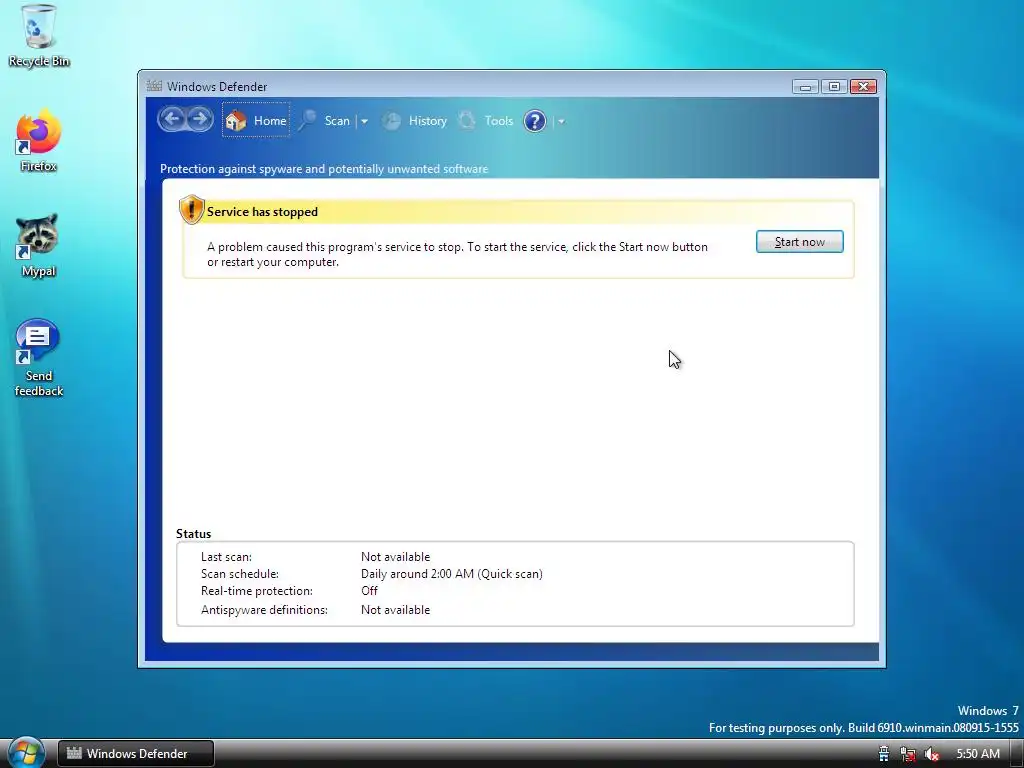
Task: Select the 'Daily around 2:00 AM (Quick scan)' value
Action: (x=451, y=574)
